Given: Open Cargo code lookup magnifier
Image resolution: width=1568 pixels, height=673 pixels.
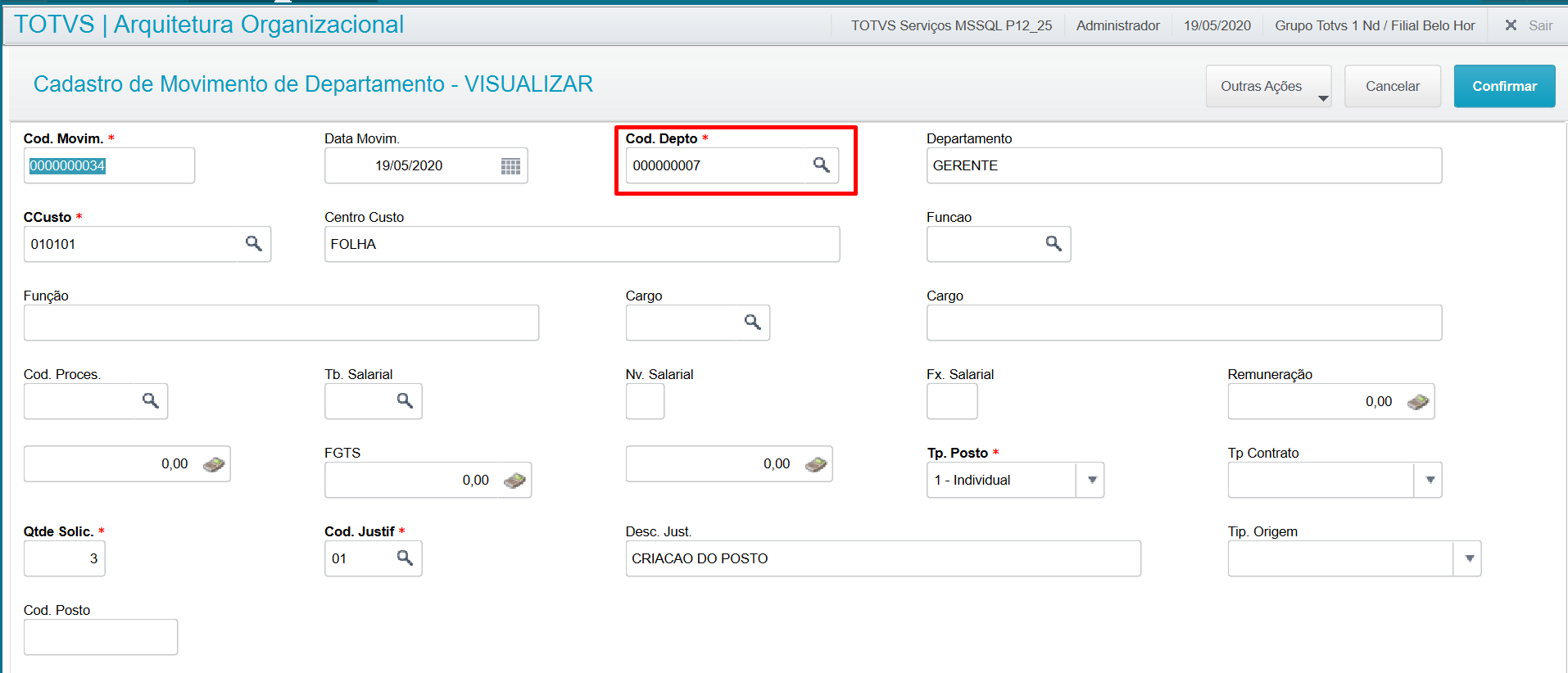Looking at the screenshot, I should point(752,323).
